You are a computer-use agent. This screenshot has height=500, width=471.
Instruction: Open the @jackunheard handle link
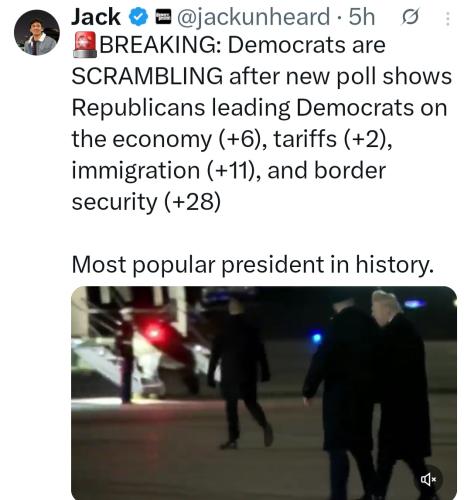(x=253, y=17)
